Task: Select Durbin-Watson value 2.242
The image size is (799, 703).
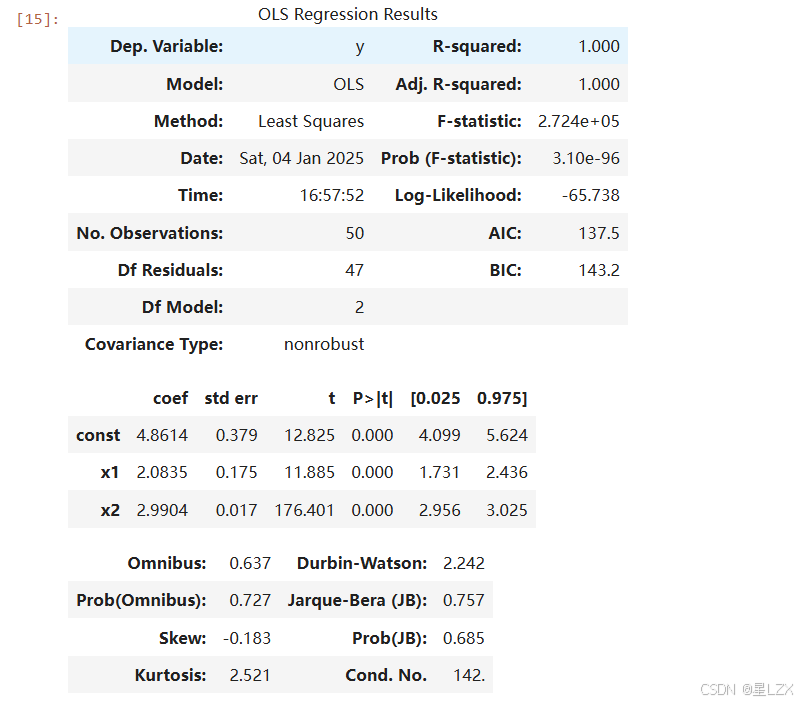Action: coord(464,563)
